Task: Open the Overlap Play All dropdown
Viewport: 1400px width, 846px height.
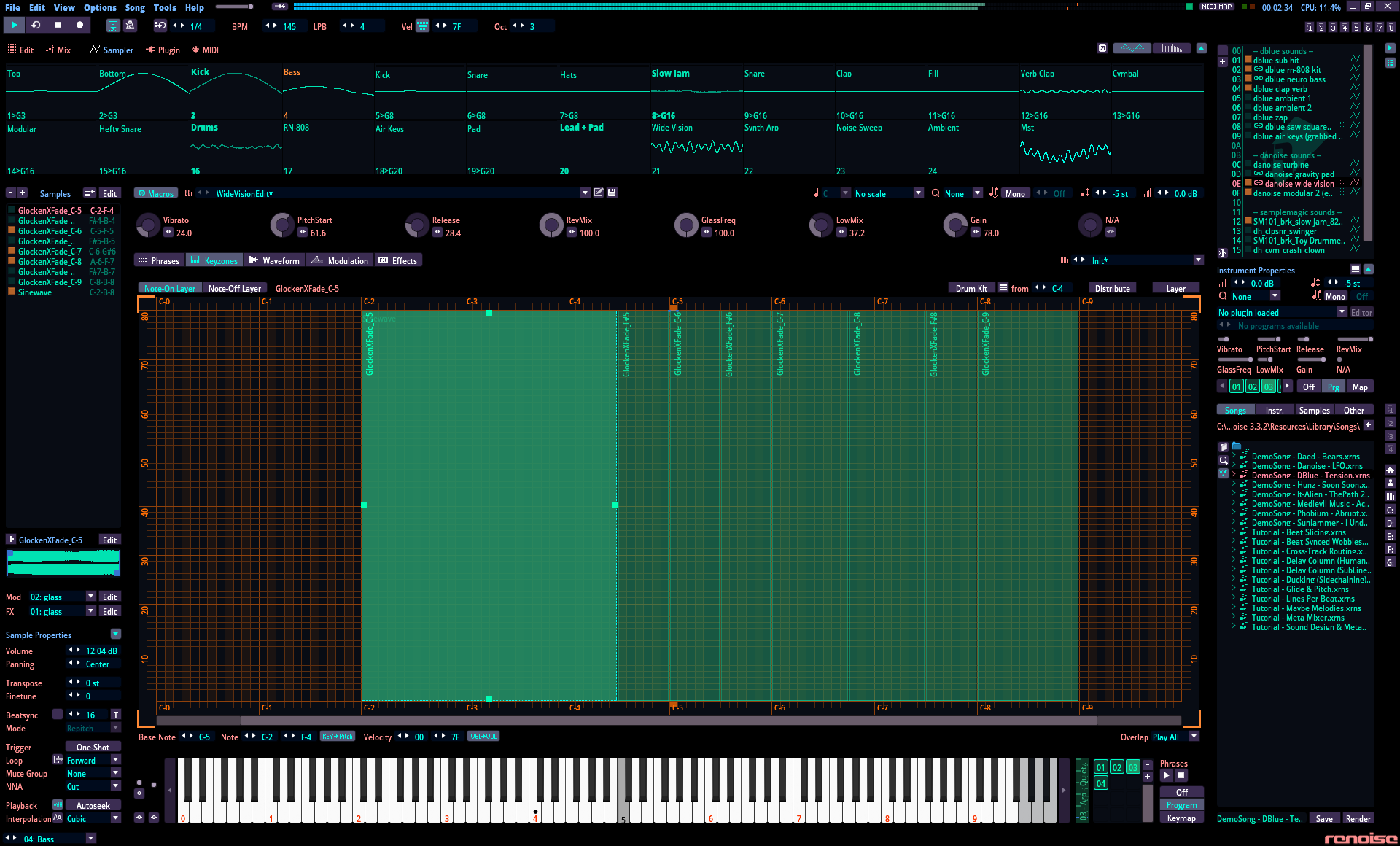Action: coord(1194,737)
